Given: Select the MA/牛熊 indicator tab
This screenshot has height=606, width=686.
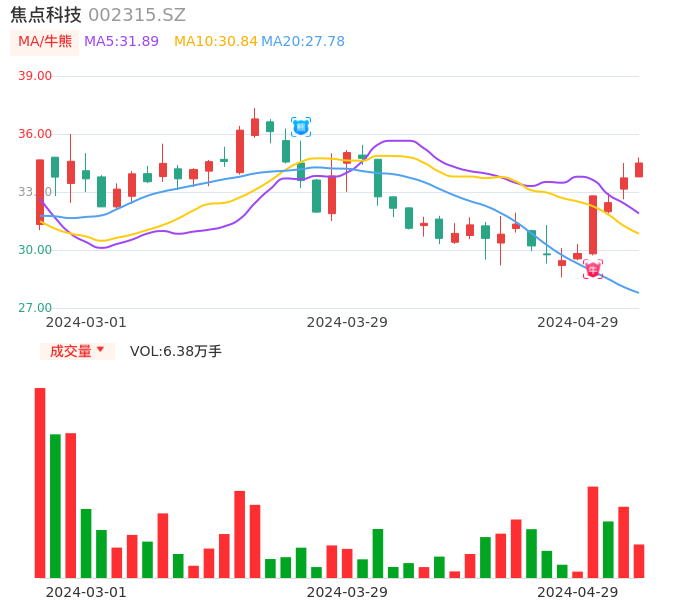Looking at the screenshot, I should tap(45, 42).
